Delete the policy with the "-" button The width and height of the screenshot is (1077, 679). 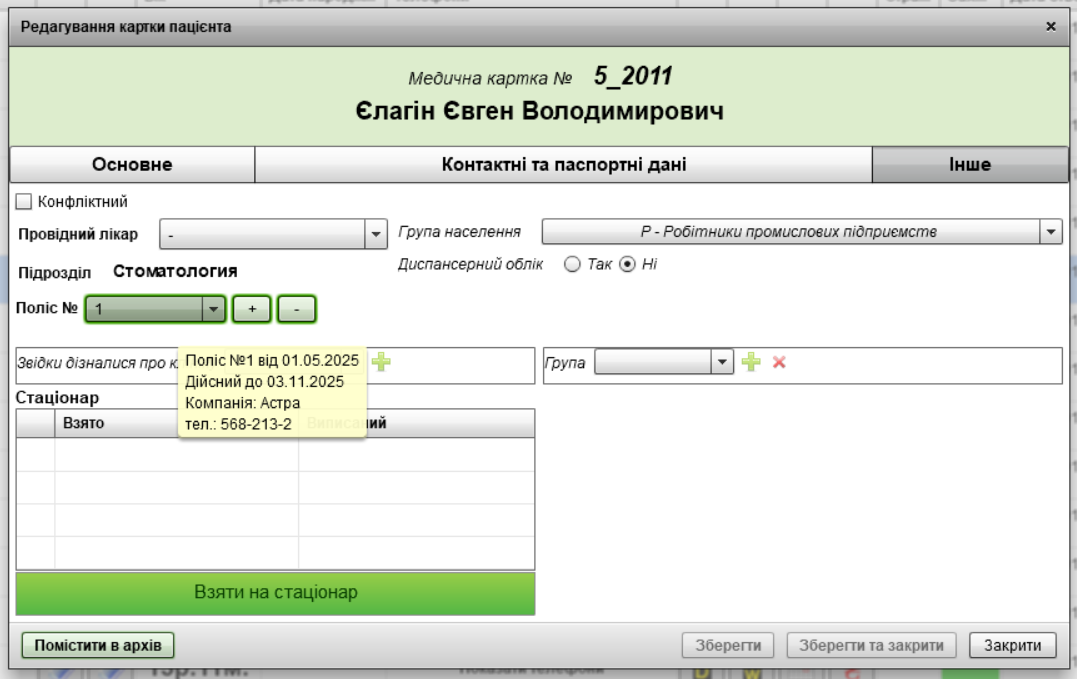(x=296, y=310)
